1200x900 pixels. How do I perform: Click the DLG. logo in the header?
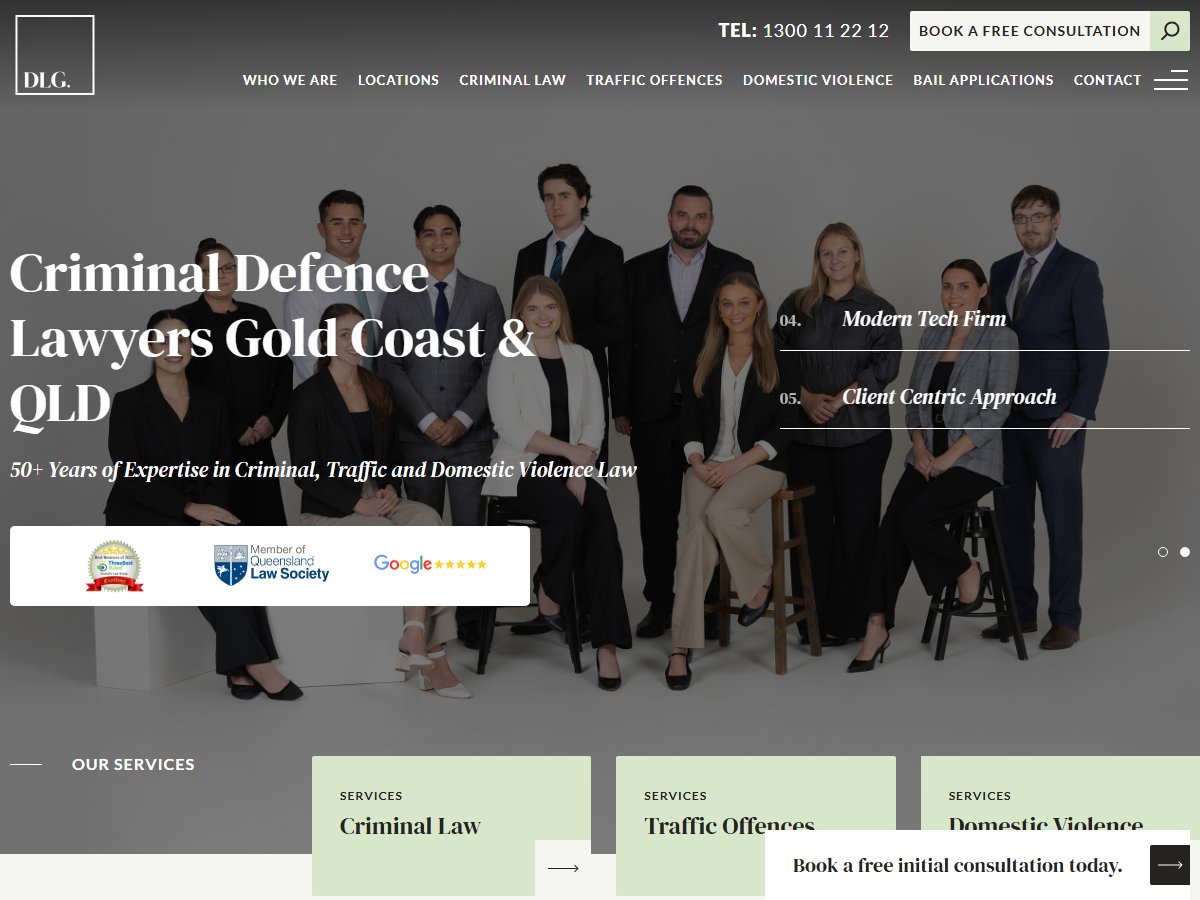[55, 55]
